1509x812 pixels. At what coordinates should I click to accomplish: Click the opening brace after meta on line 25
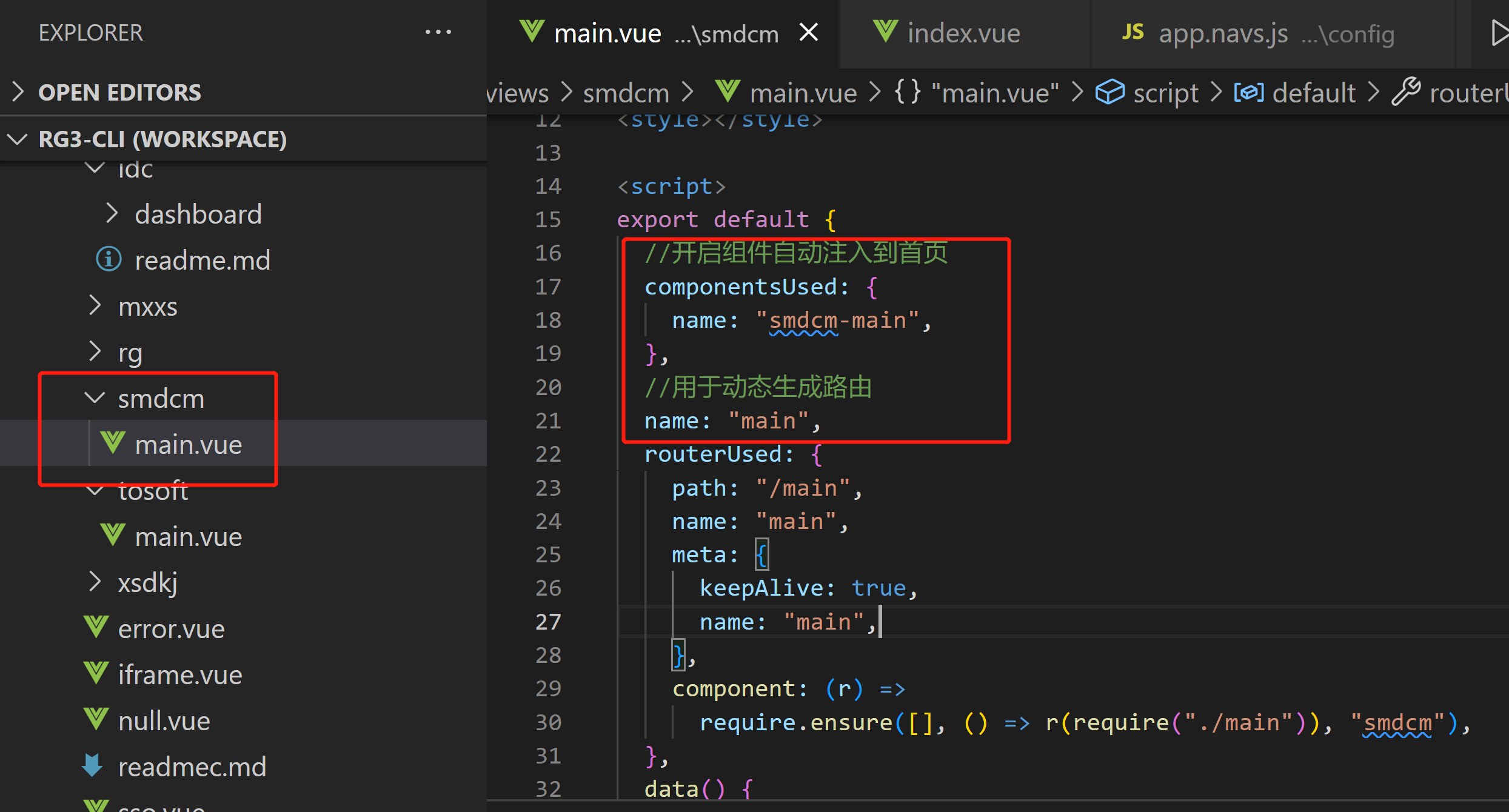click(761, 554)
